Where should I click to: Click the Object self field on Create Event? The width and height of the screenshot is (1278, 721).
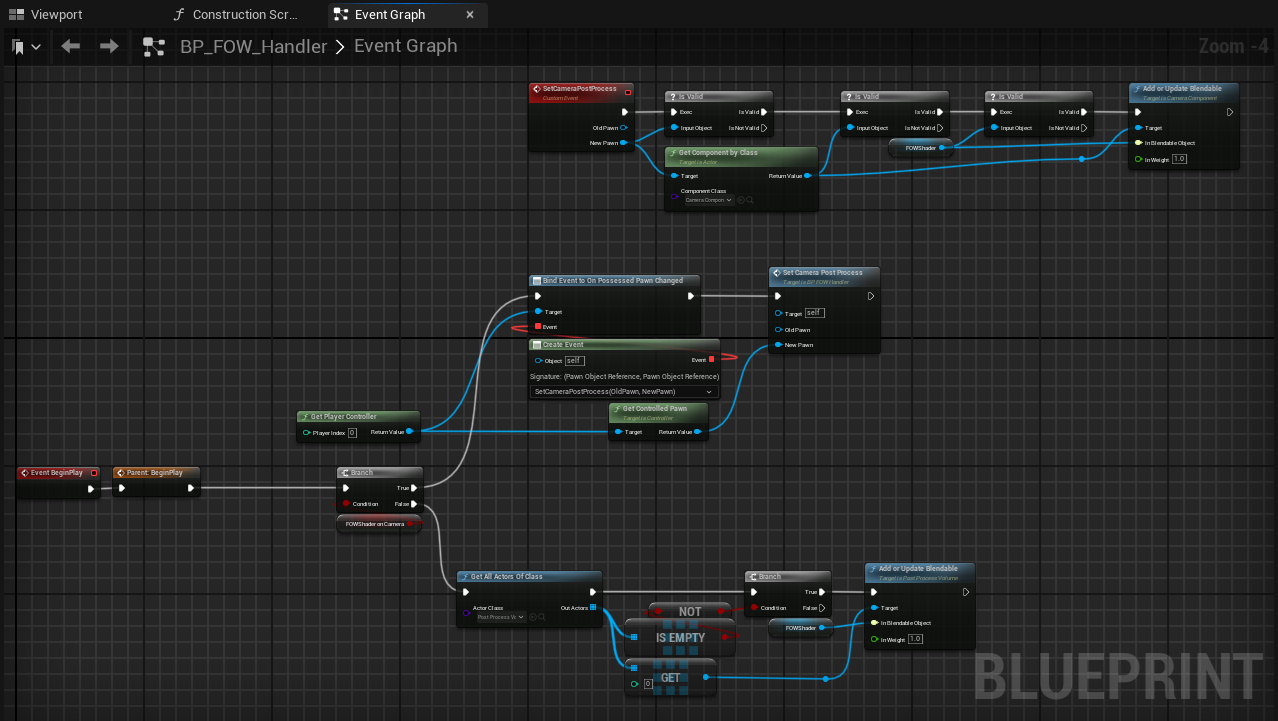(x=574, y=360)
